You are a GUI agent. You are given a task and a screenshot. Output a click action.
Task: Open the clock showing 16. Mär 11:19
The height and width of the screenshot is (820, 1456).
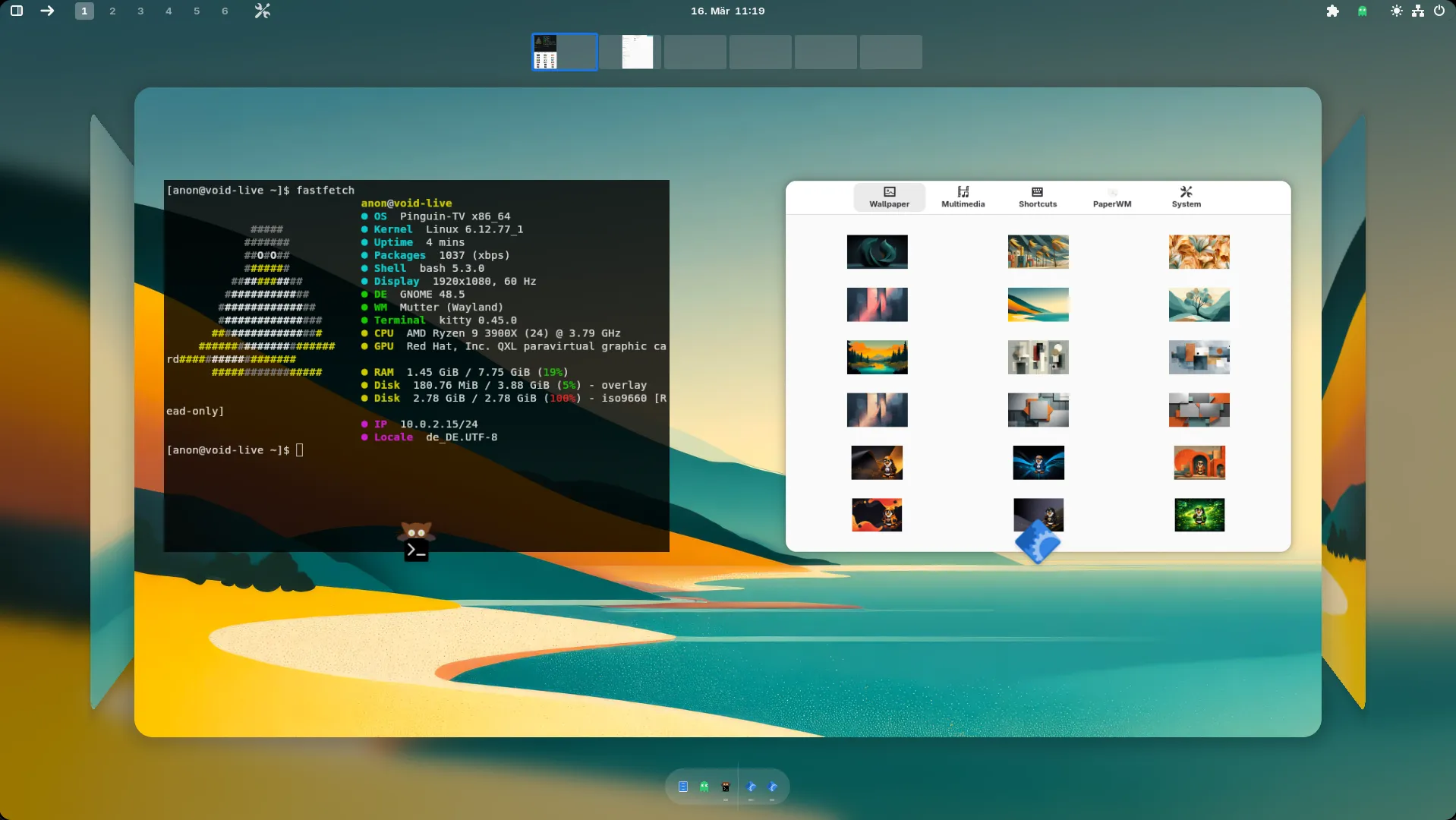pyautogui.click(x=727, y=11)
